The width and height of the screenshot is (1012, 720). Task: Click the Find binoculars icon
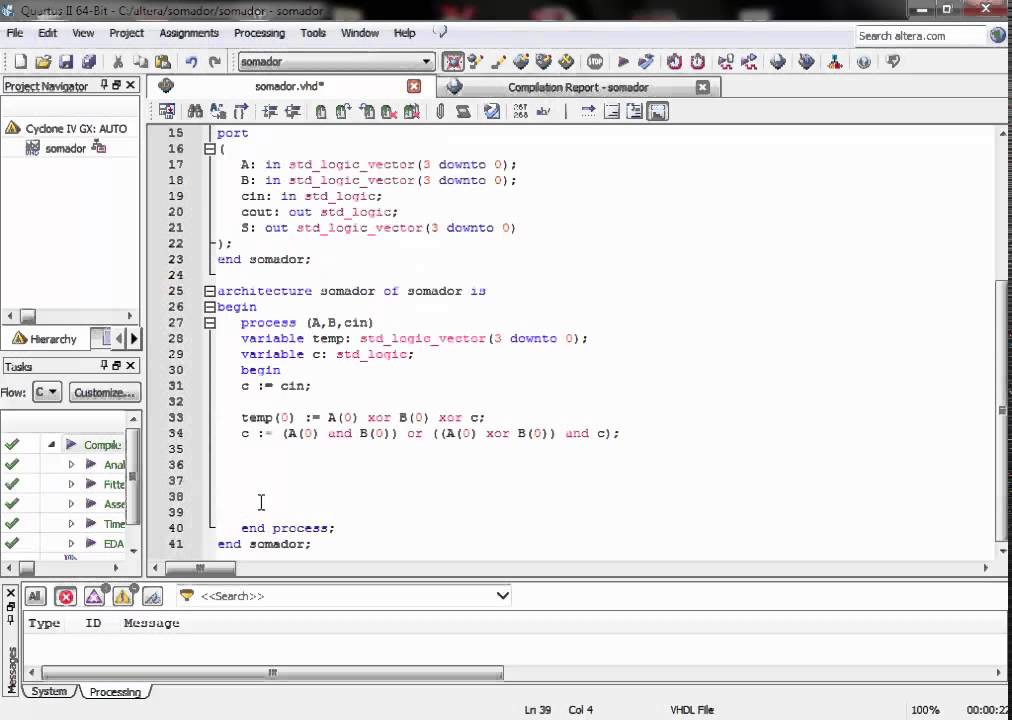(x=195, y=112)
